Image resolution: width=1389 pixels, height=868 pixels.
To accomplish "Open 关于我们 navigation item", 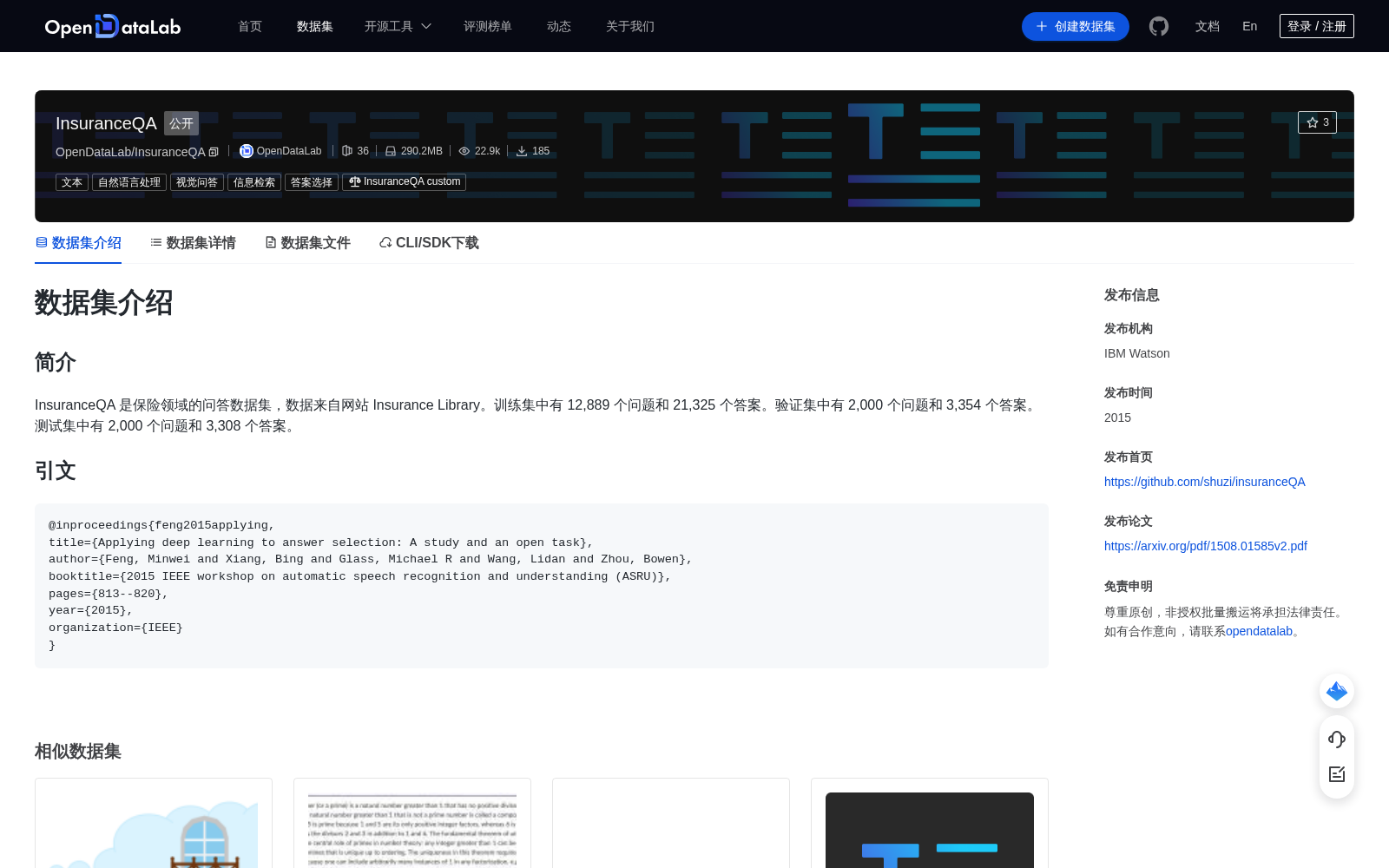I will pos(630,26).
